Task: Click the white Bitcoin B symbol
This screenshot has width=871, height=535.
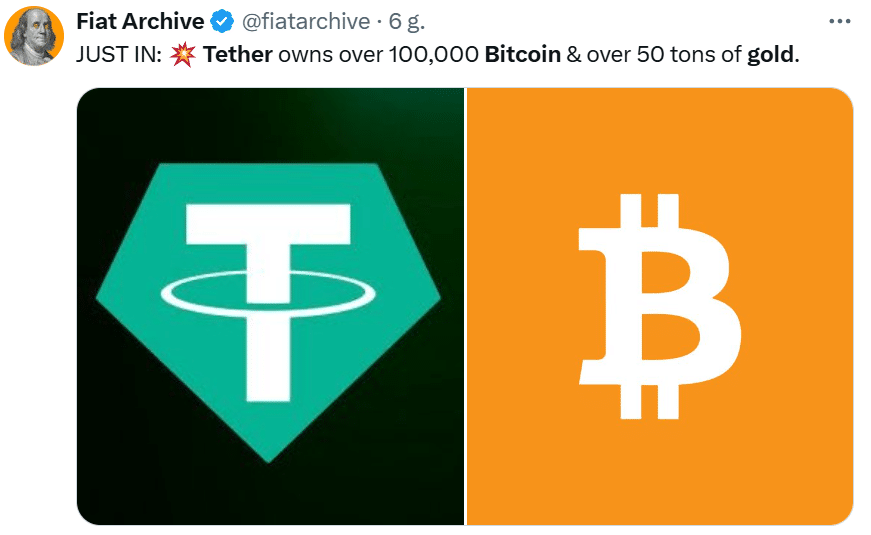Action: [660, 306]
